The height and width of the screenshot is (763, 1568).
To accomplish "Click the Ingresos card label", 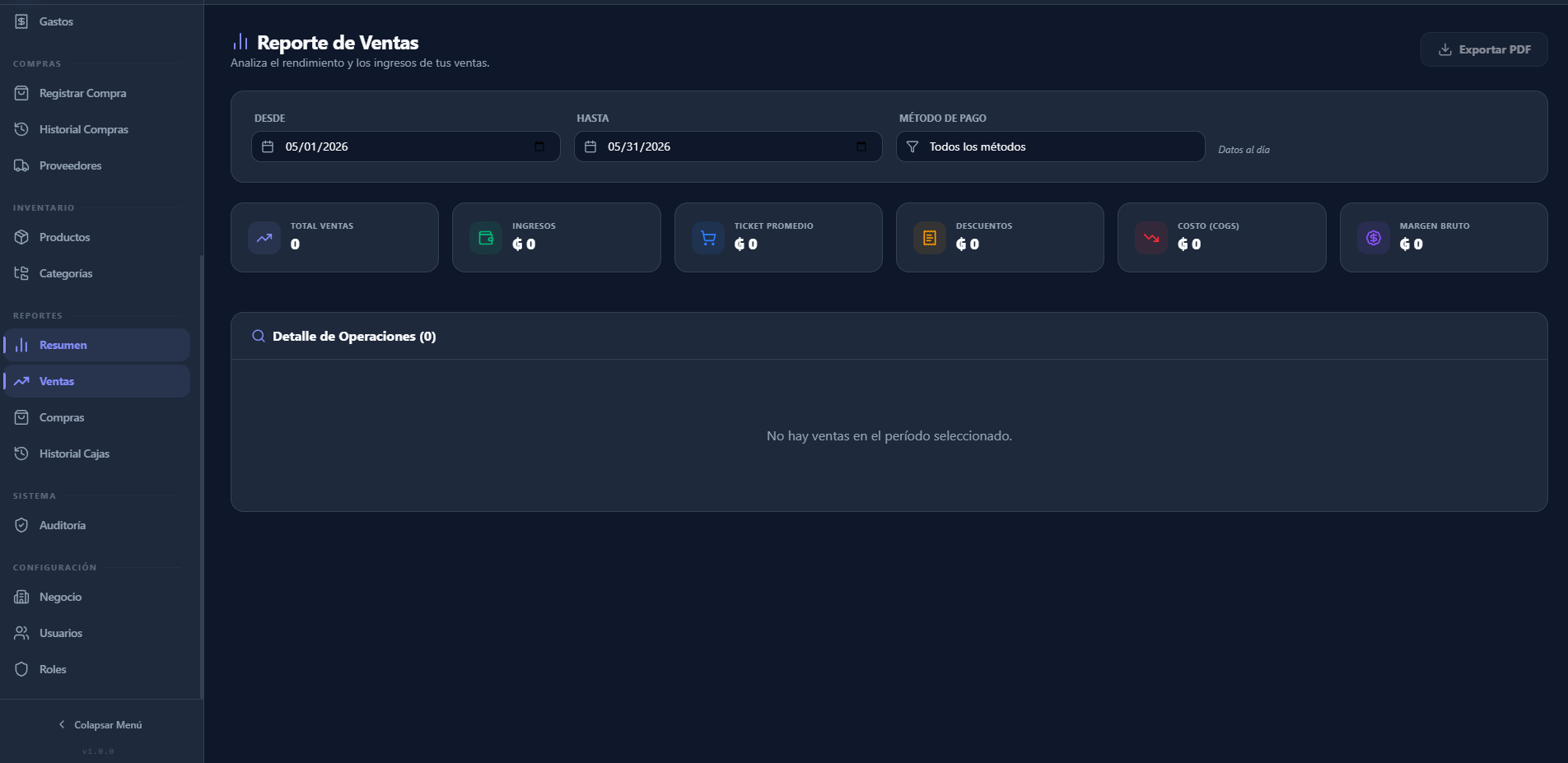I will (534, 226).
